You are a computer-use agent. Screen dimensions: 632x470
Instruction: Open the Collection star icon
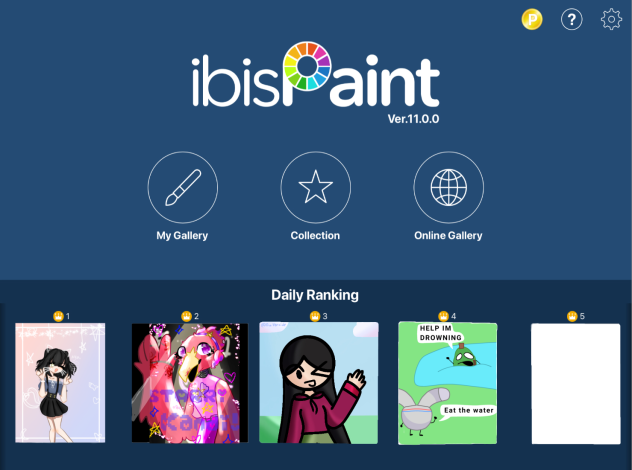tap(316, 187)
